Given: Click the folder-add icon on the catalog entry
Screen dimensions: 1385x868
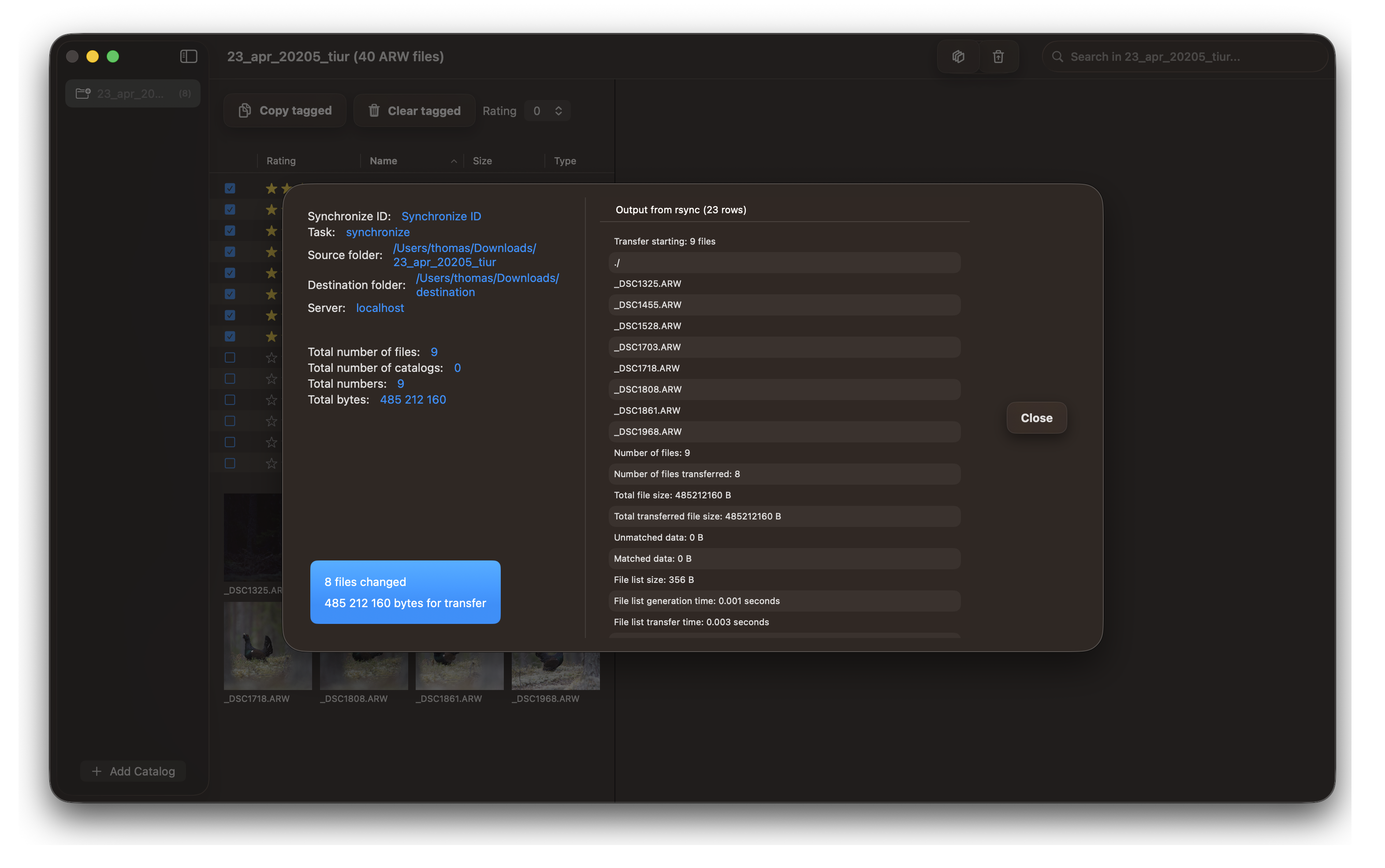Looking at the screenshot, I should tap(83, 93).
